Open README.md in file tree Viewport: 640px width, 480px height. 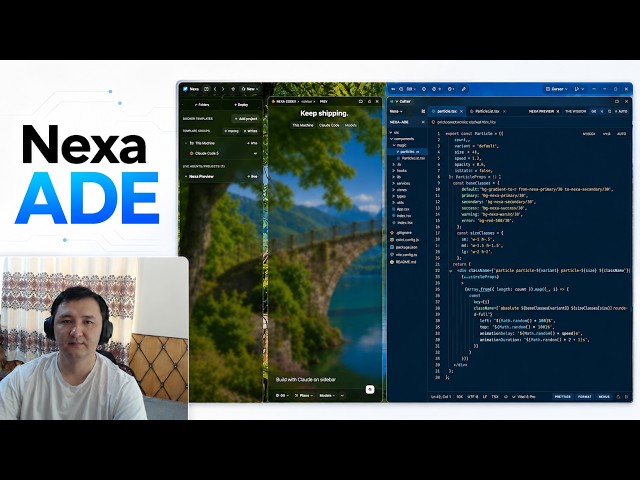click(x=403, y=262)
